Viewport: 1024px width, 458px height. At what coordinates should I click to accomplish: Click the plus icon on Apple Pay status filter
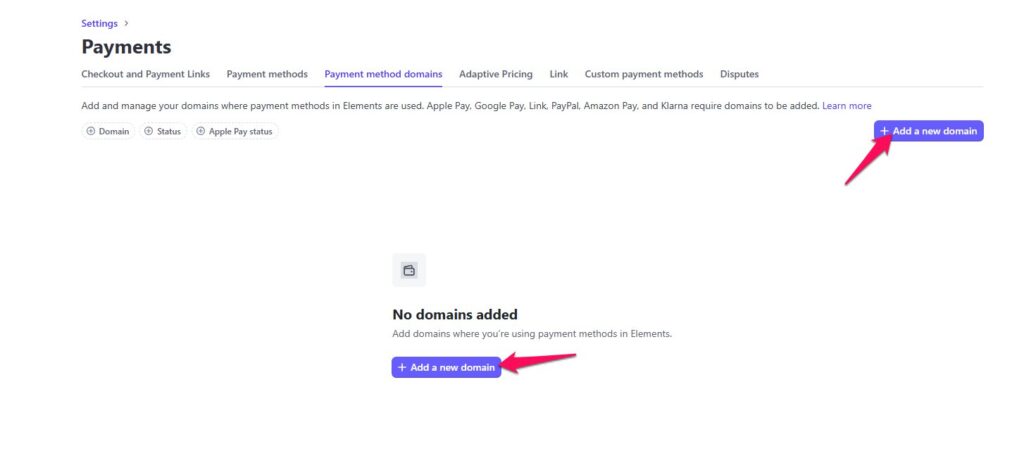(200, 131)
